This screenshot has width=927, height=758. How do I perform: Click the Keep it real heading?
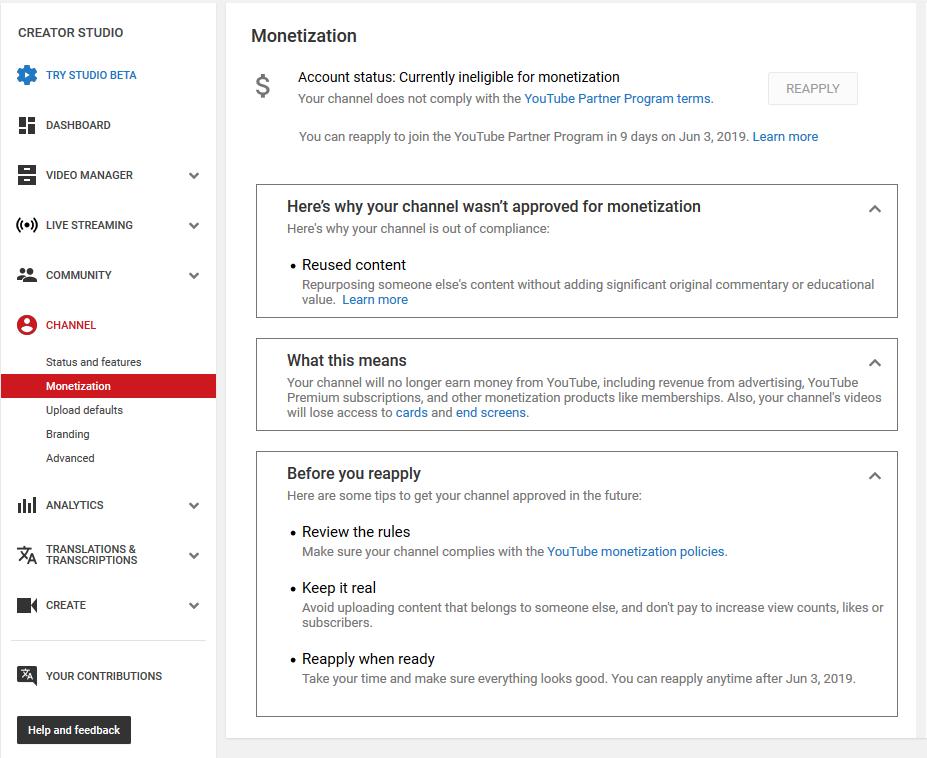(x=339, y=588)
